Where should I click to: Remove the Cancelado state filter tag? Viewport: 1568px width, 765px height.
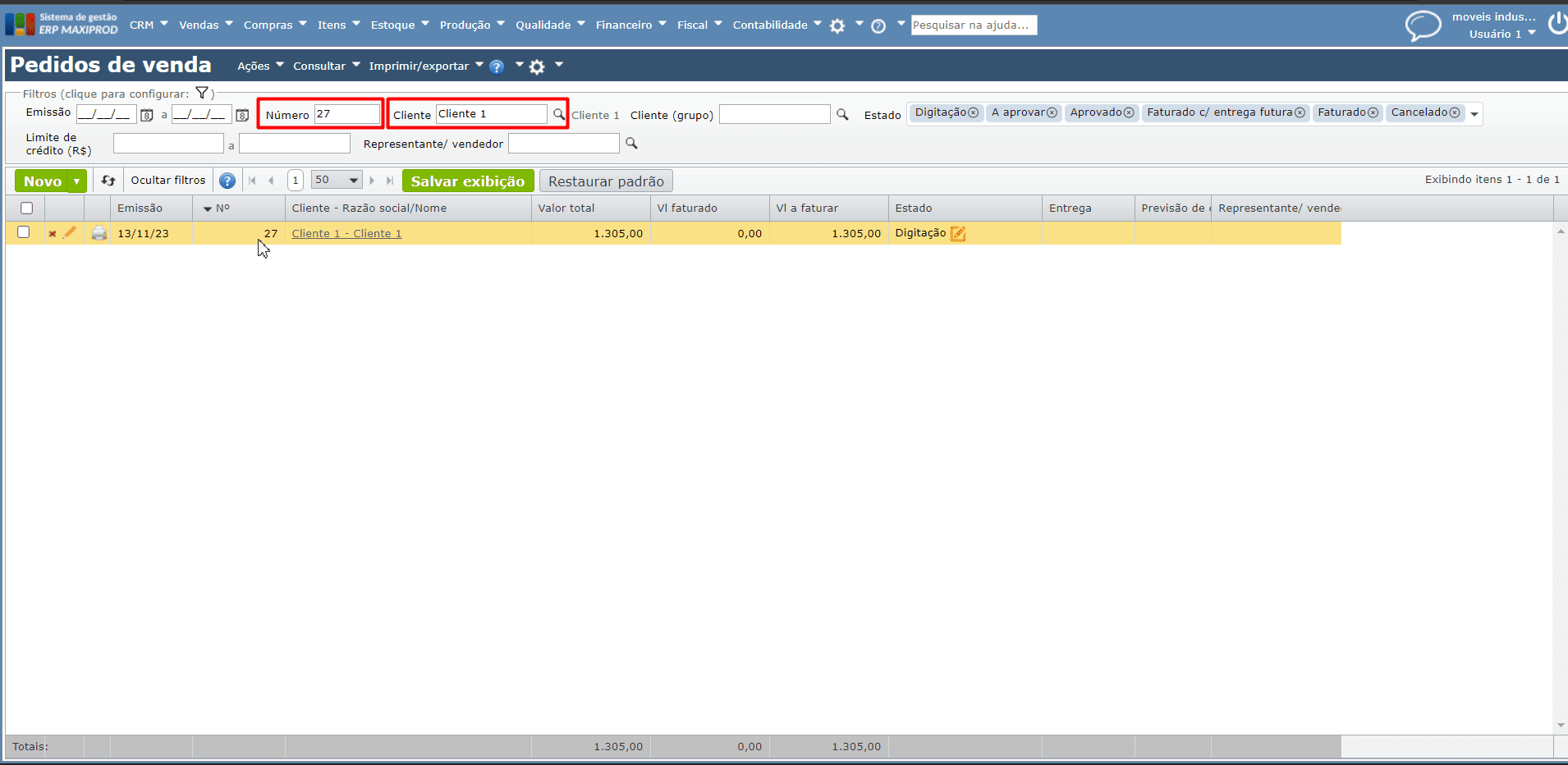coord(1455,113)
